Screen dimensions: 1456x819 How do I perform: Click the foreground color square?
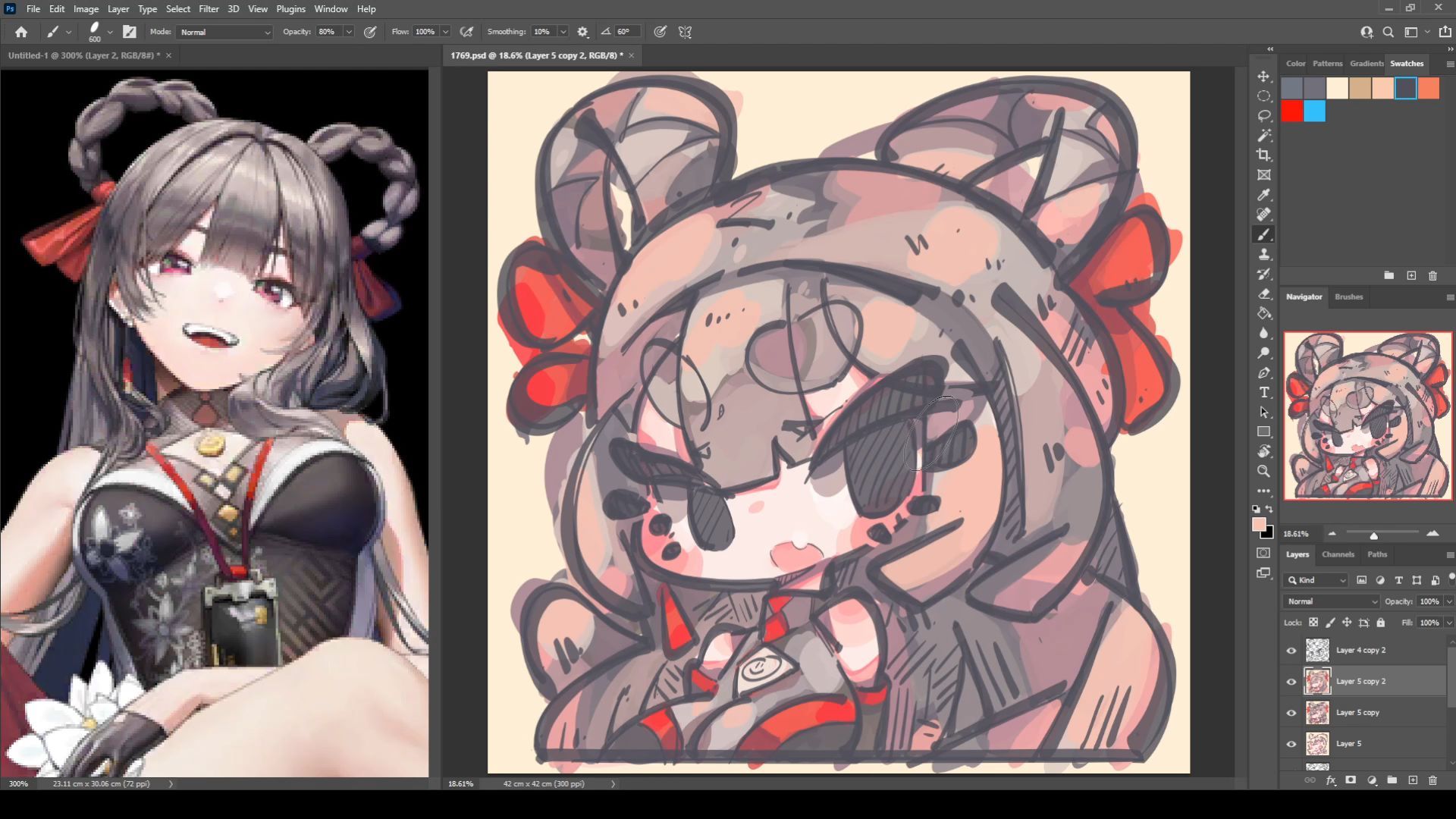[1260, 525]
